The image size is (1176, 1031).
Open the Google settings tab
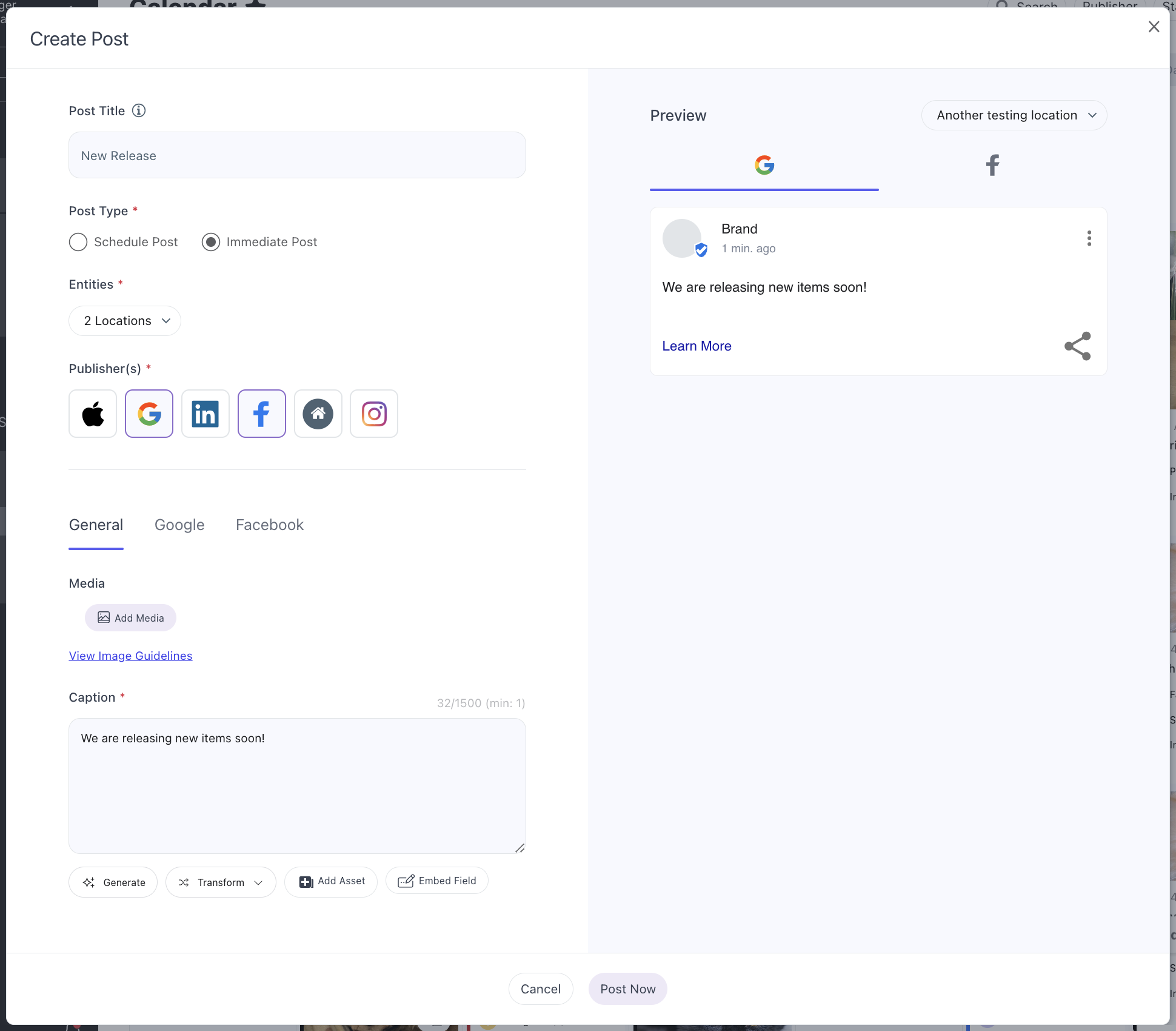(179, 525)
